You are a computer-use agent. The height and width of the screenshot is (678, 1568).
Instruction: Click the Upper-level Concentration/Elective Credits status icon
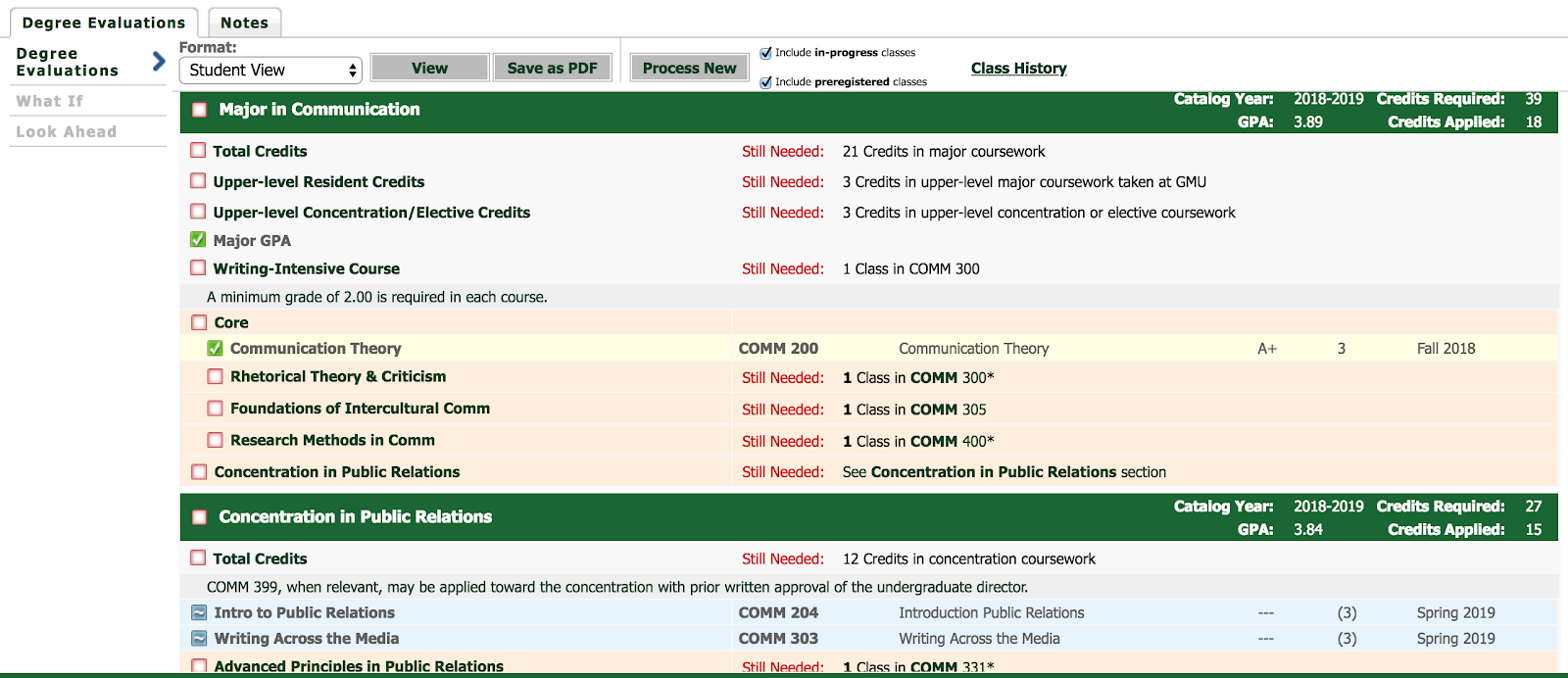[x=198, y=212]
